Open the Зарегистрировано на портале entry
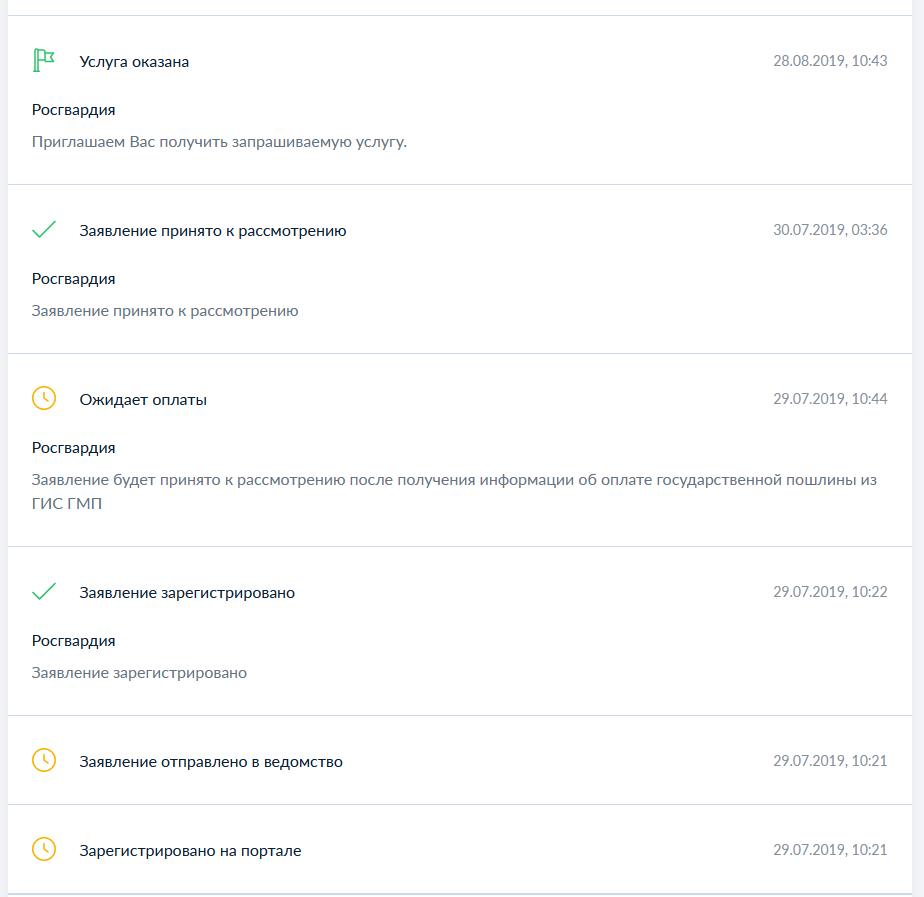This screenshot has height=897, width=924. coord(190,851)
